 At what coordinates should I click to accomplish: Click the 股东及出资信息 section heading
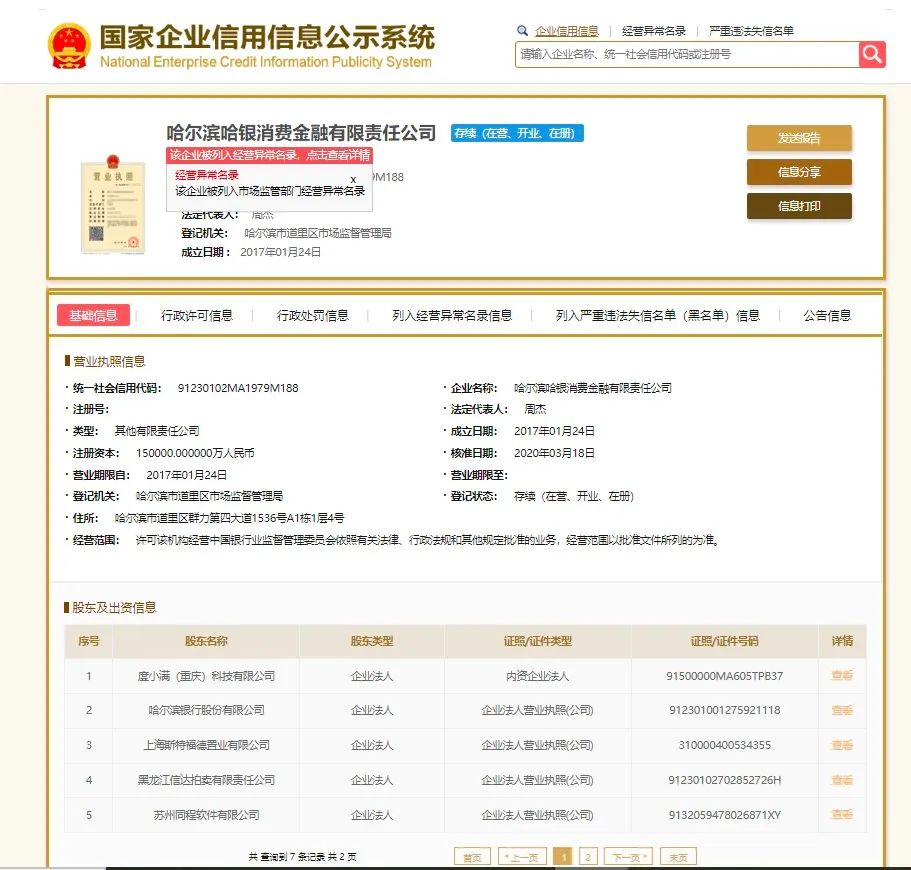(114, 608)
